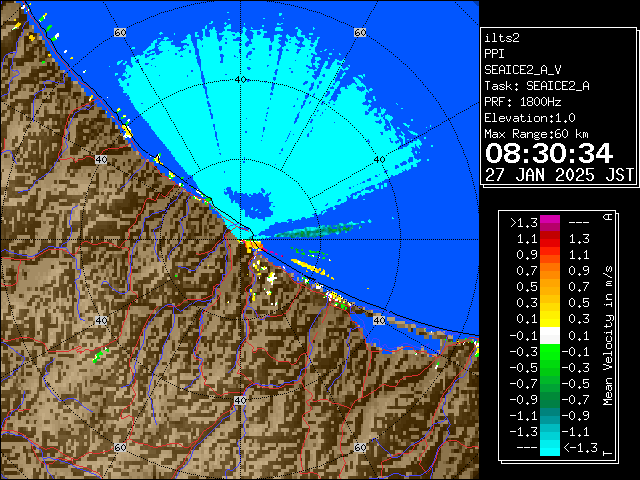
Task: Click the "Task: SEAICE2_A" line
Action: click(x=537, y=86)
